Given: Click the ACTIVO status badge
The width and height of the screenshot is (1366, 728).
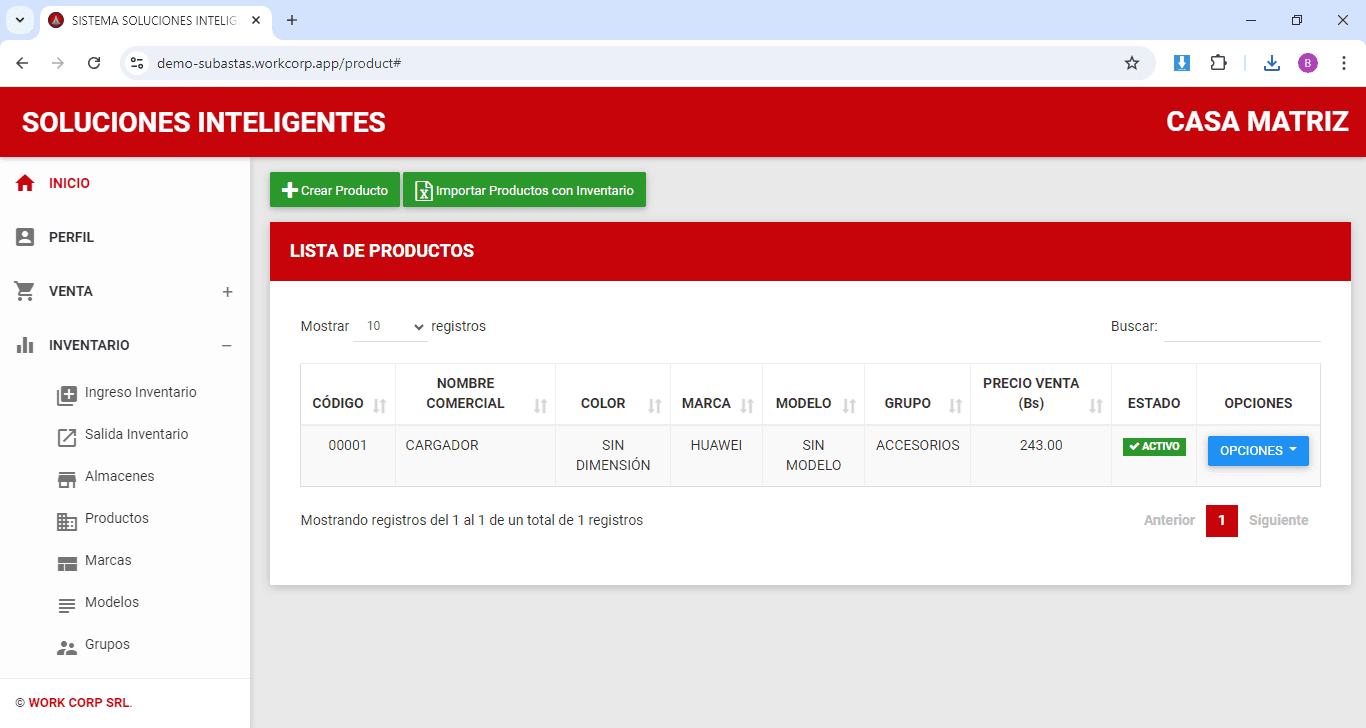Looking at the screenshot, I should [1154, 447].
